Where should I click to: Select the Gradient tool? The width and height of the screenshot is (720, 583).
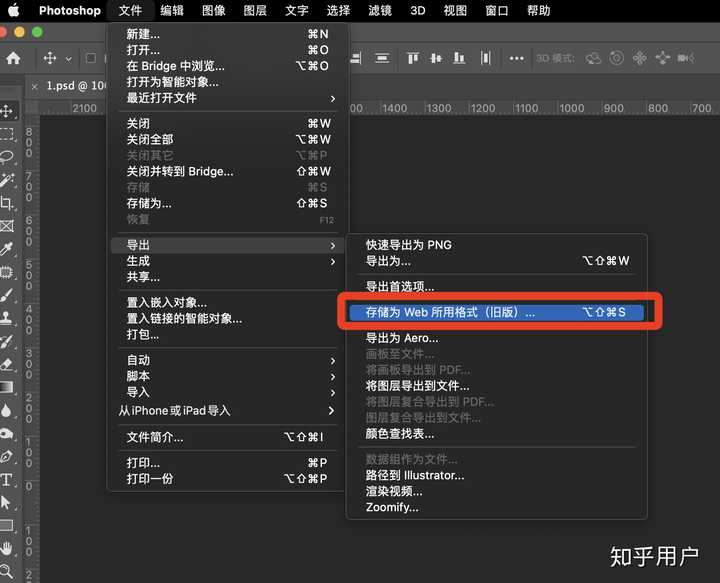tap(7, 387)
